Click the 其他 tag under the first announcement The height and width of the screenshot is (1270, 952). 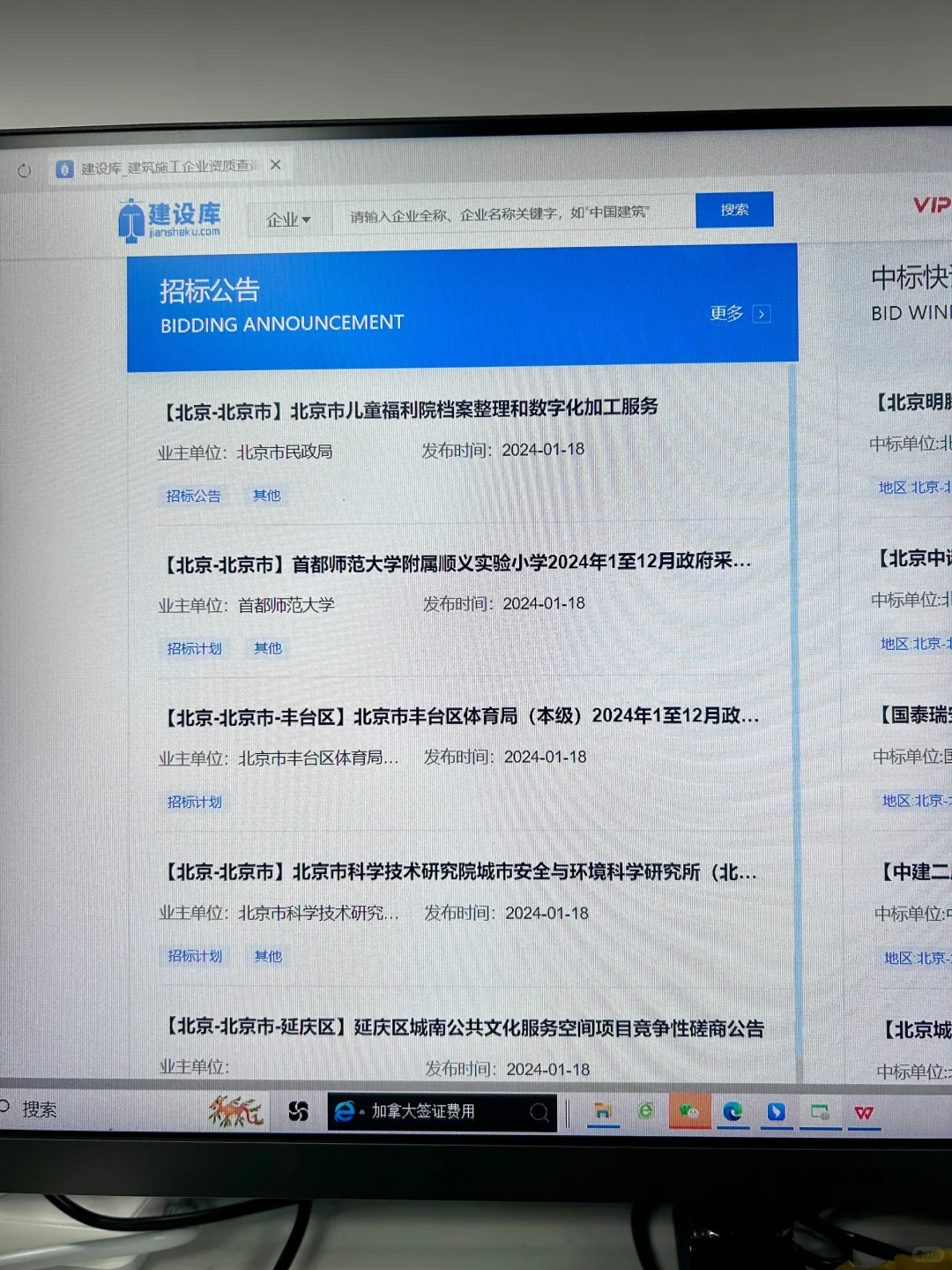click(x=264, y=496)
